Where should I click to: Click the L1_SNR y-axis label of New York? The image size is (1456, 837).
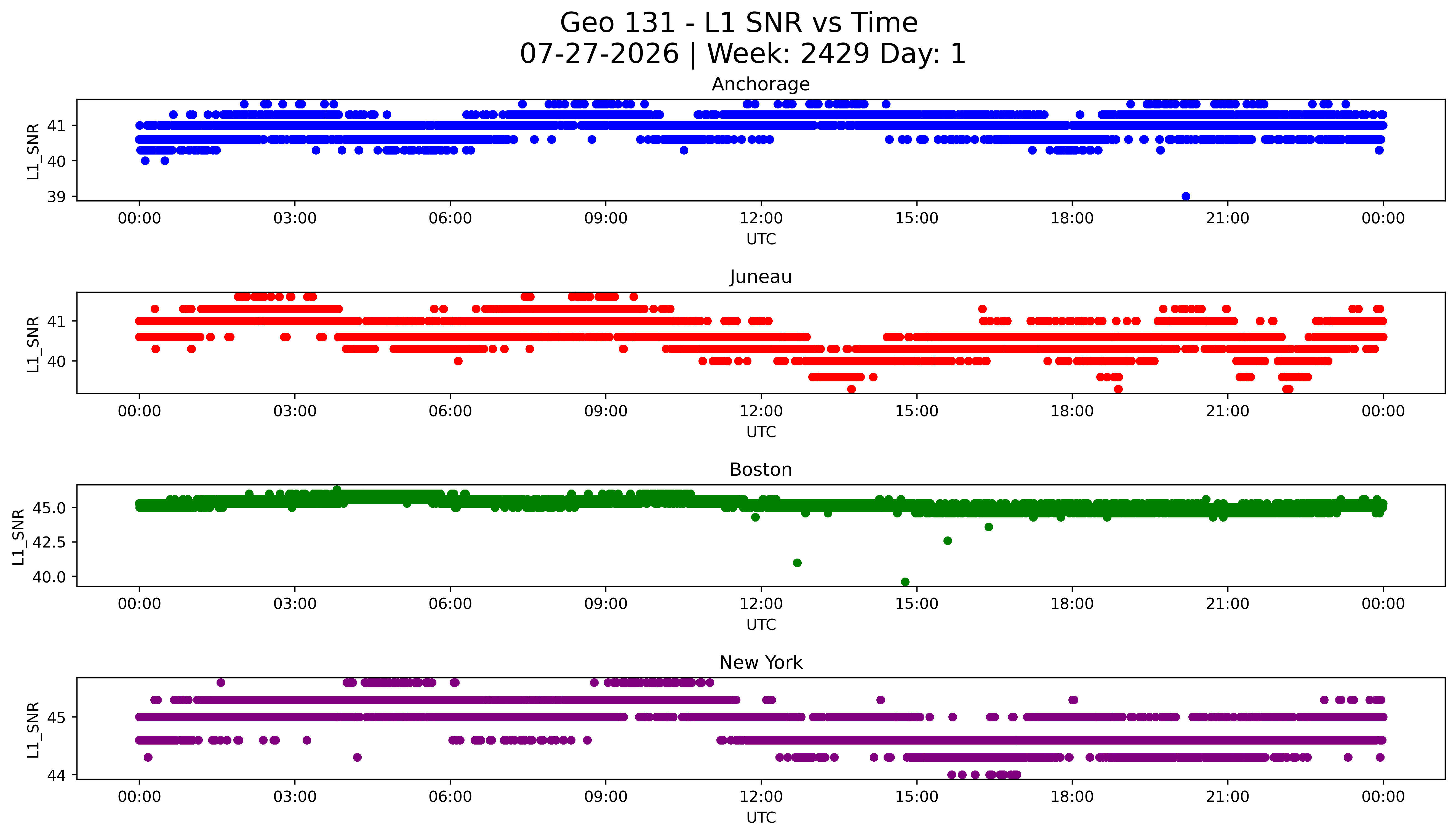(33, 729)
